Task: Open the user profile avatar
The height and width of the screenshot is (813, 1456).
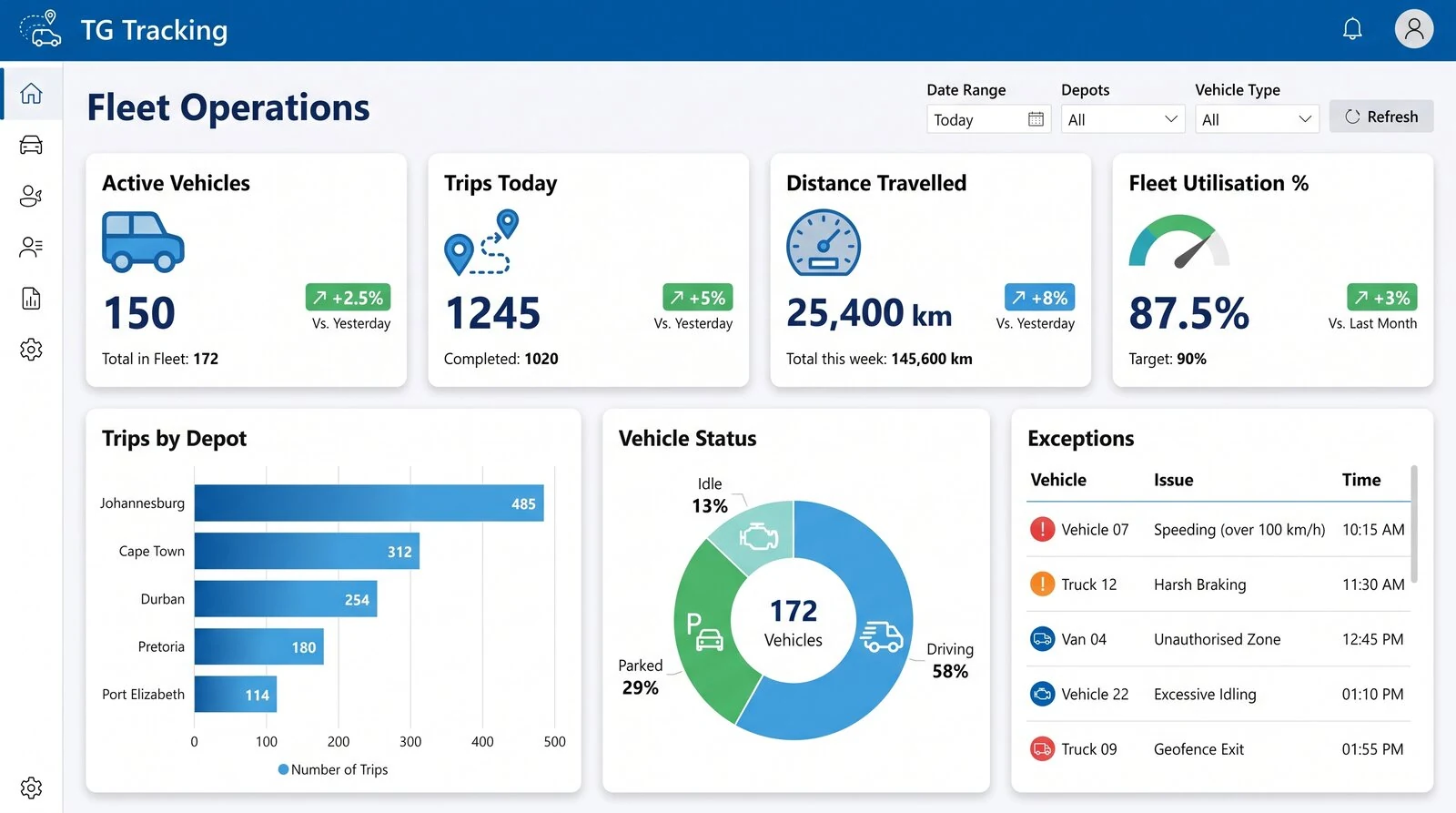Action: tap(1414, 29)
